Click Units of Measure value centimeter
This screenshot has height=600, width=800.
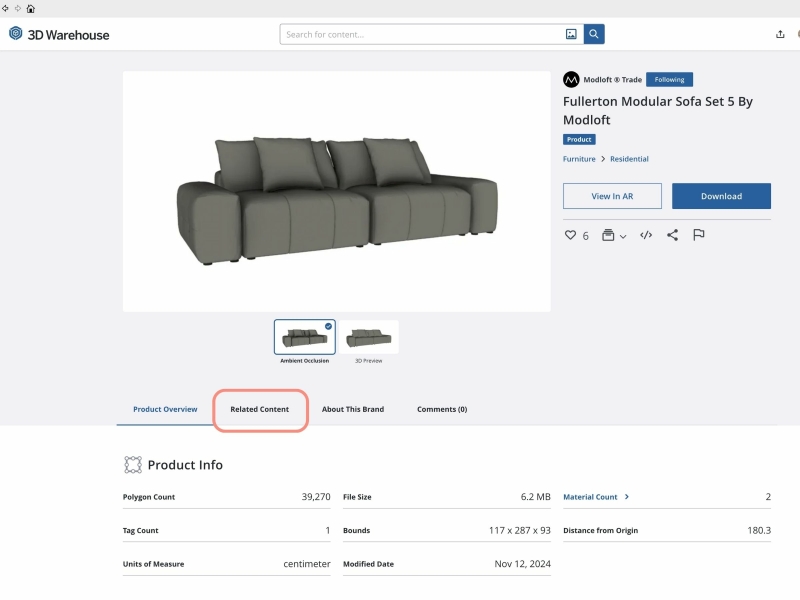(x=307, y=564)
